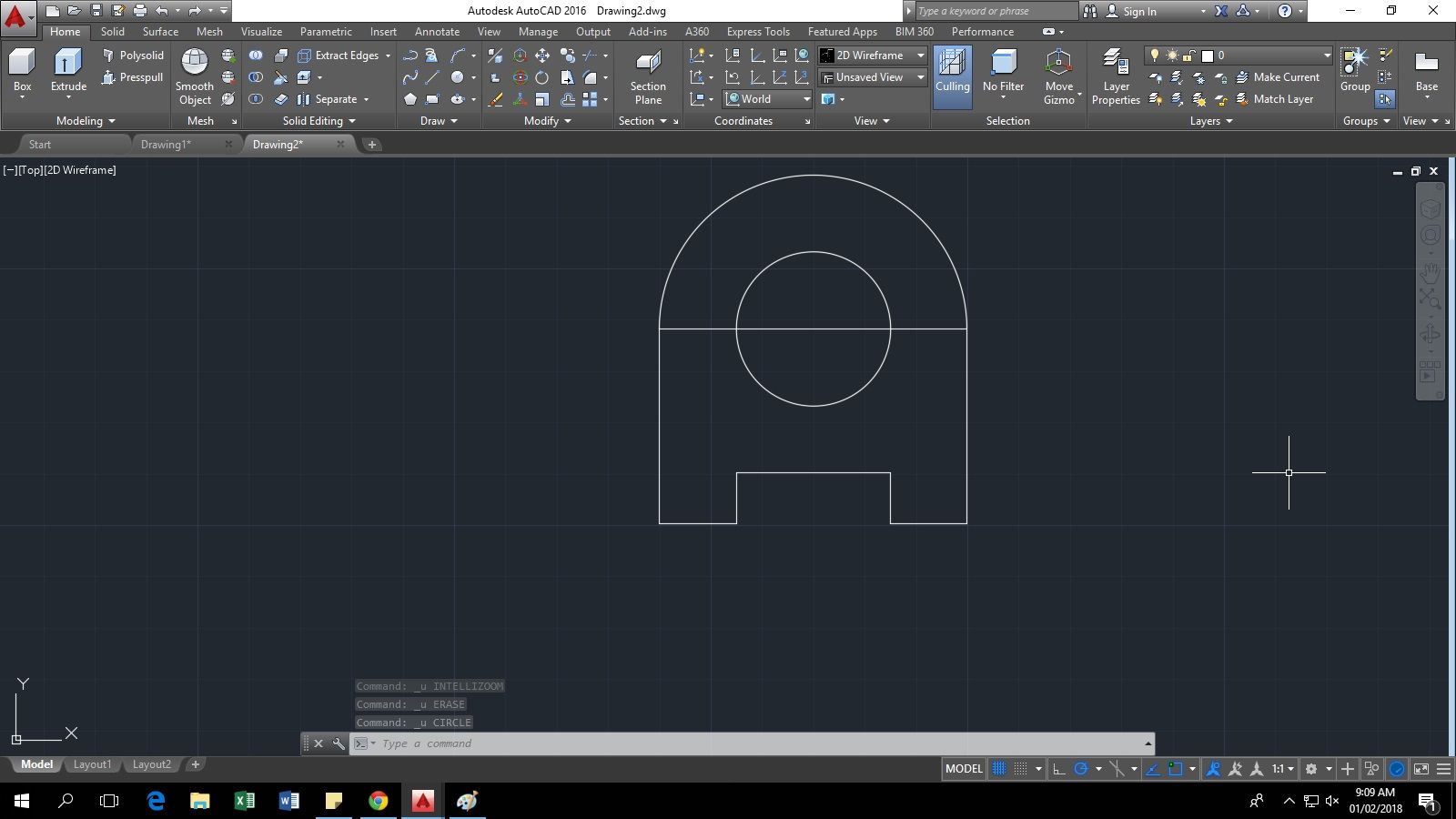Switch to the Surface ribbon tab
The width and height of the screenshot is (1456, 819).
click(160, 32)
